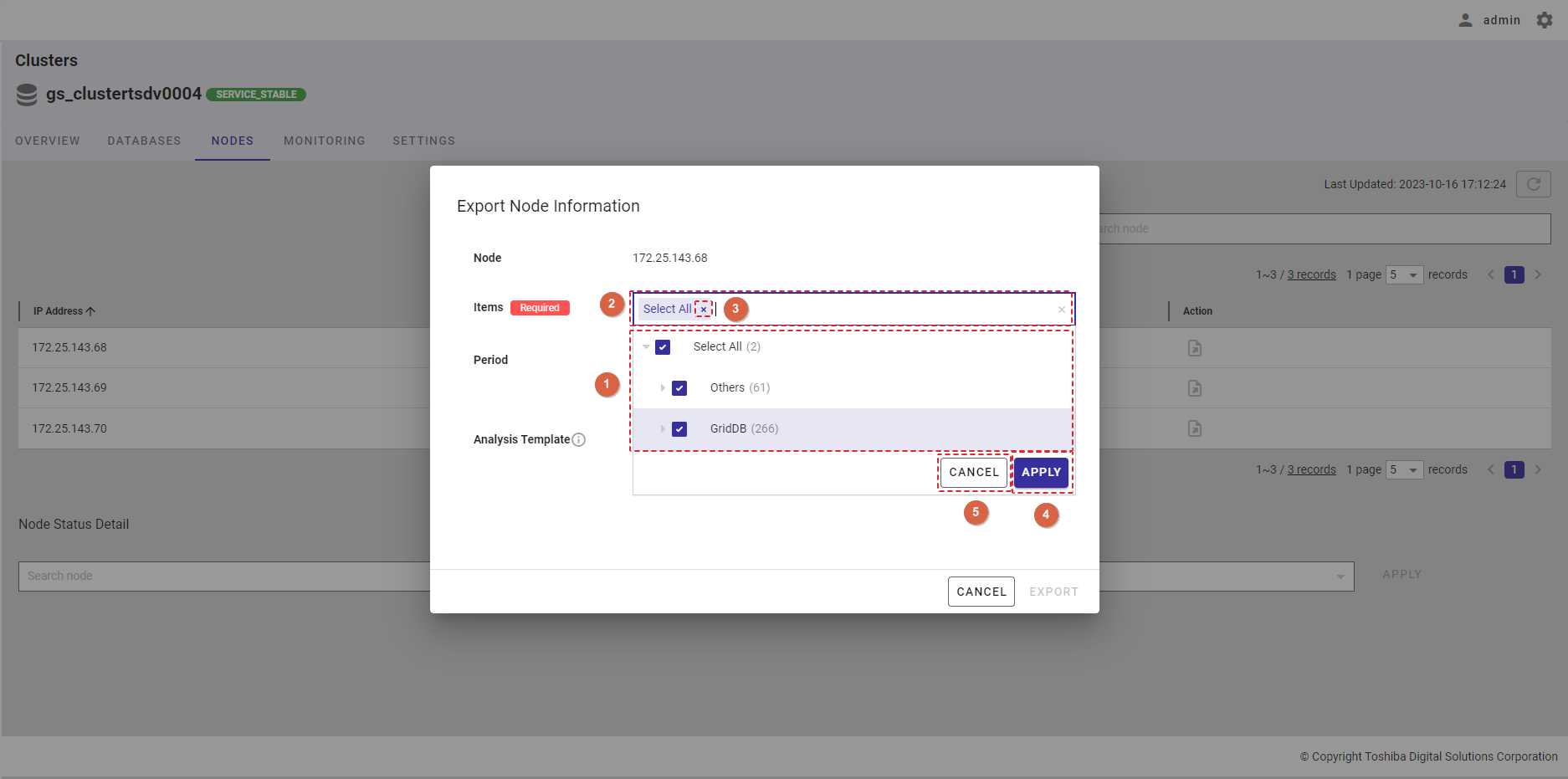
Task: Click the settings gear icon
Action: pos(1544,20)
